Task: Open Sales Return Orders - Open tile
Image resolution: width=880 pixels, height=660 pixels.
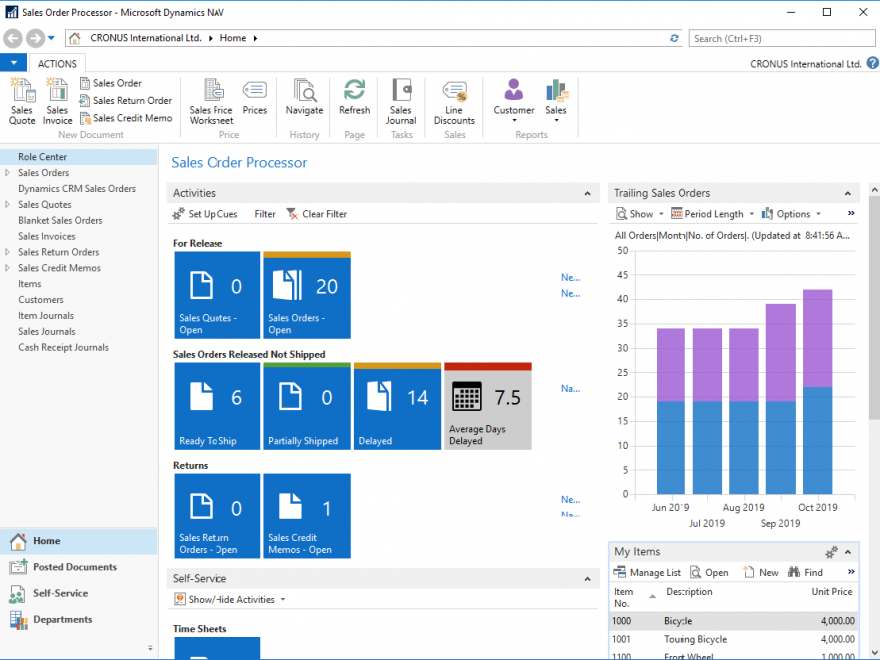Action: coord(217,516)
